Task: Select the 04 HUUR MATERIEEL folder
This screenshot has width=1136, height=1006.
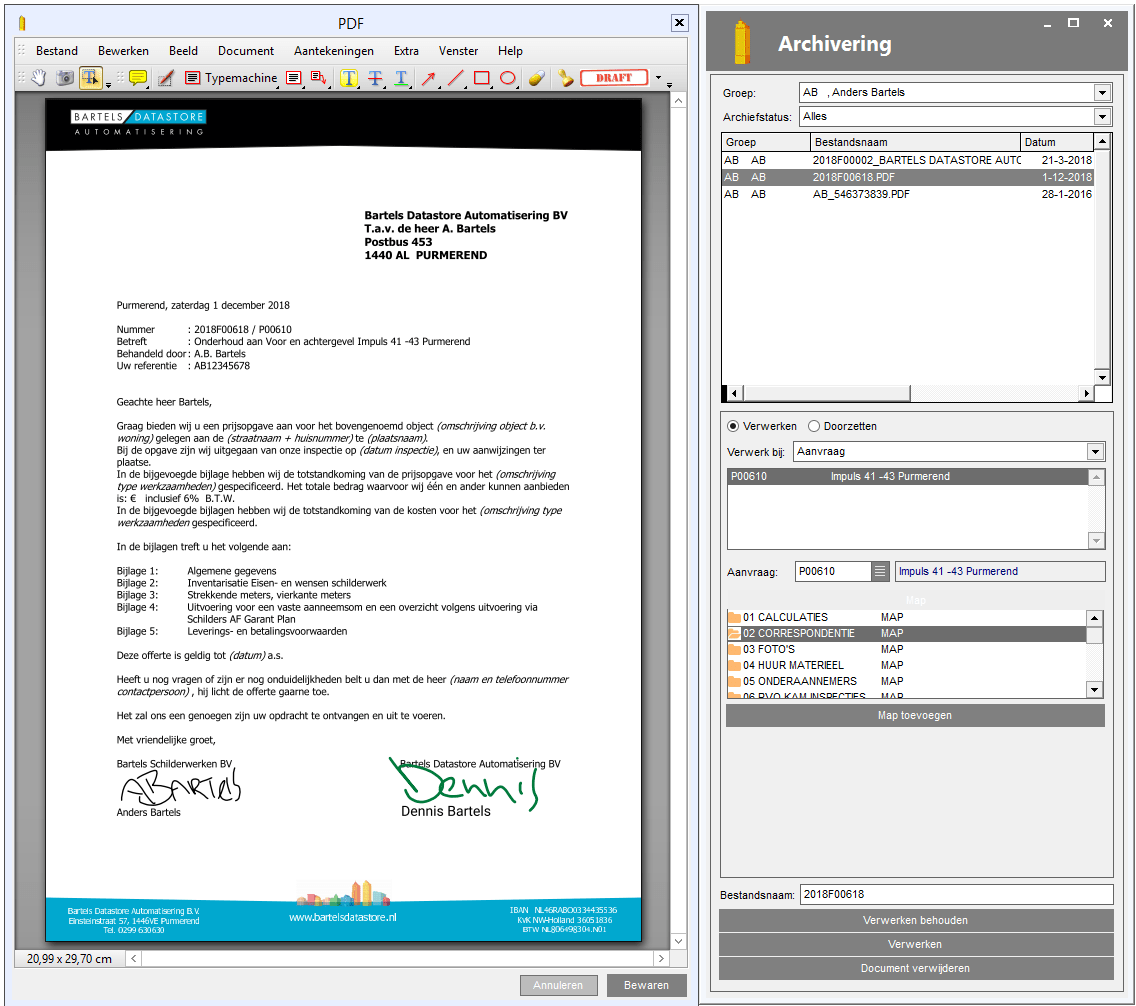Action: coord(906,665)
